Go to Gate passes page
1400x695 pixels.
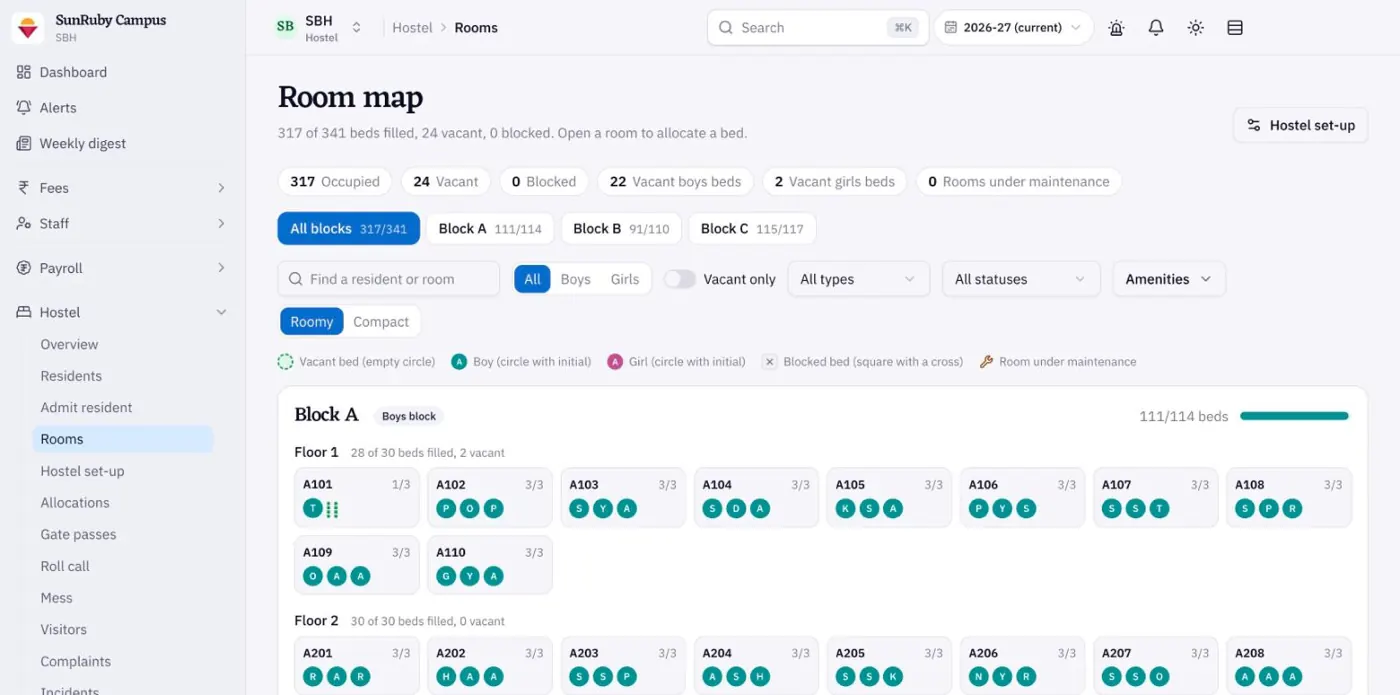pyautogui.click(x=78, y=535)
